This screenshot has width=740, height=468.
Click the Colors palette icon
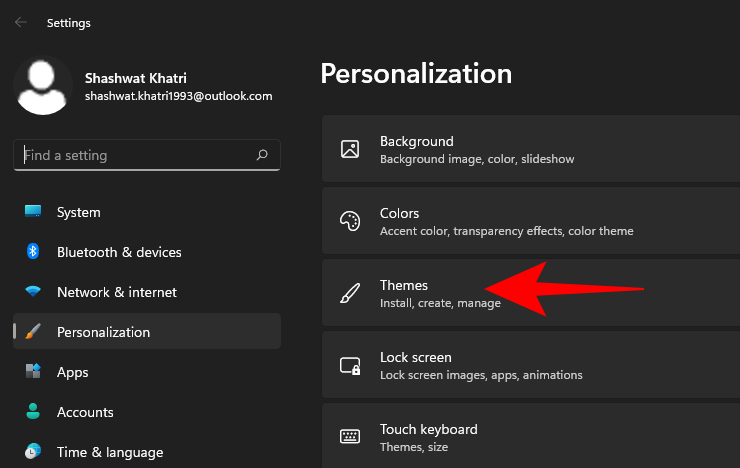350,221
